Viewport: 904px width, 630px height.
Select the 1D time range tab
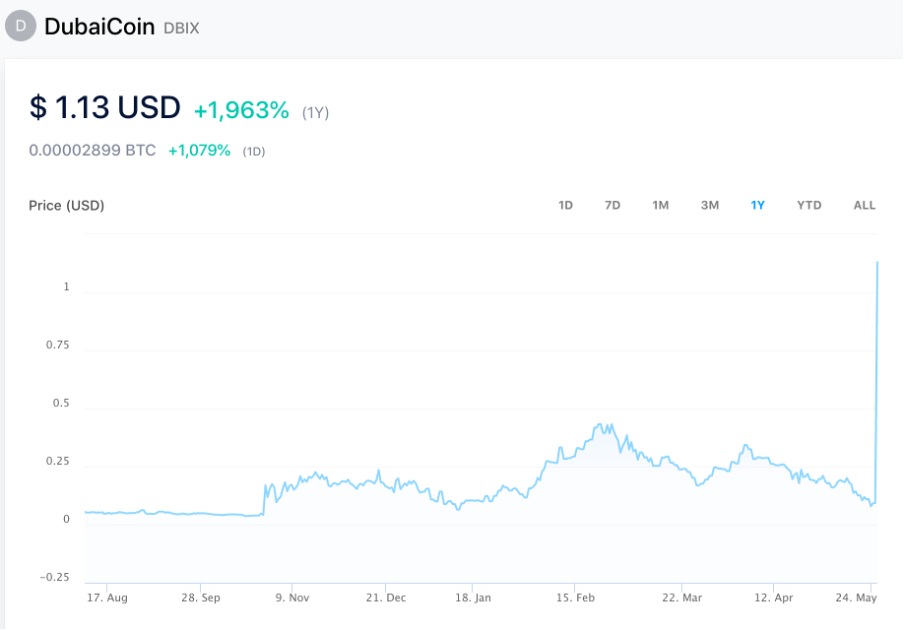565,205
